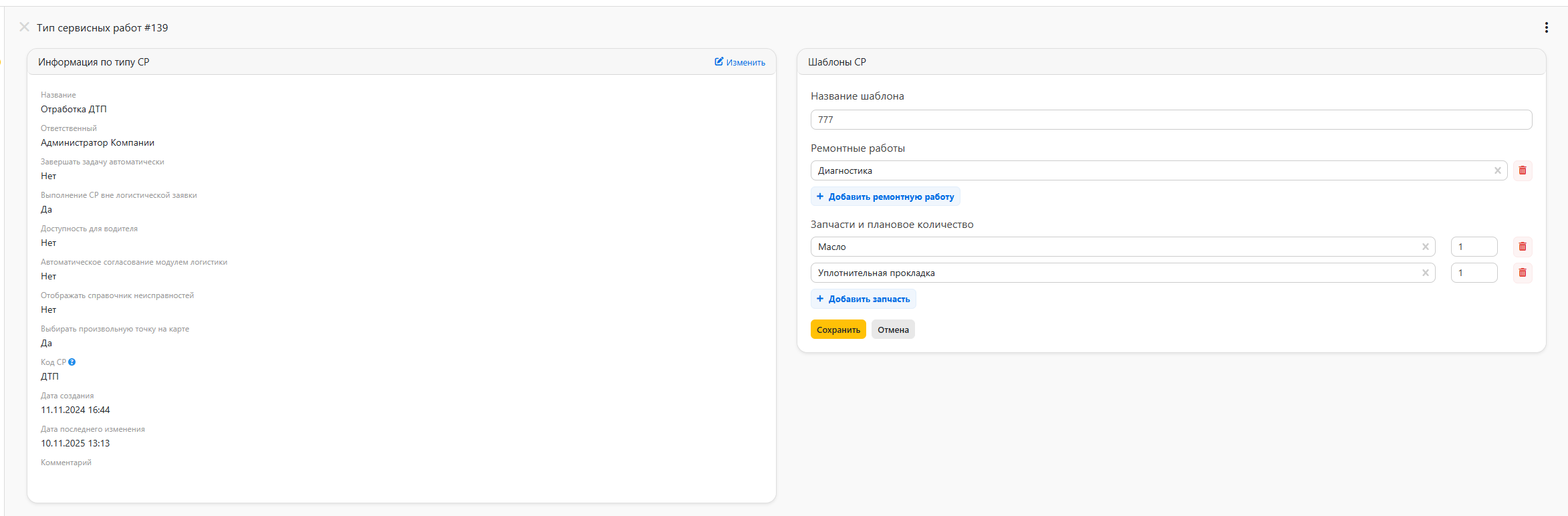
Task: Select the name value Отработка ДТП
Action: pos(74,109)
